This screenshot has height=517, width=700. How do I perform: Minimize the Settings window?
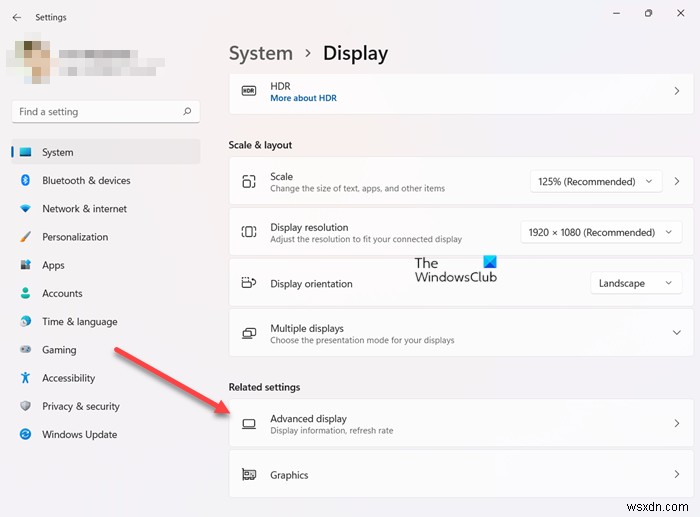617,13
